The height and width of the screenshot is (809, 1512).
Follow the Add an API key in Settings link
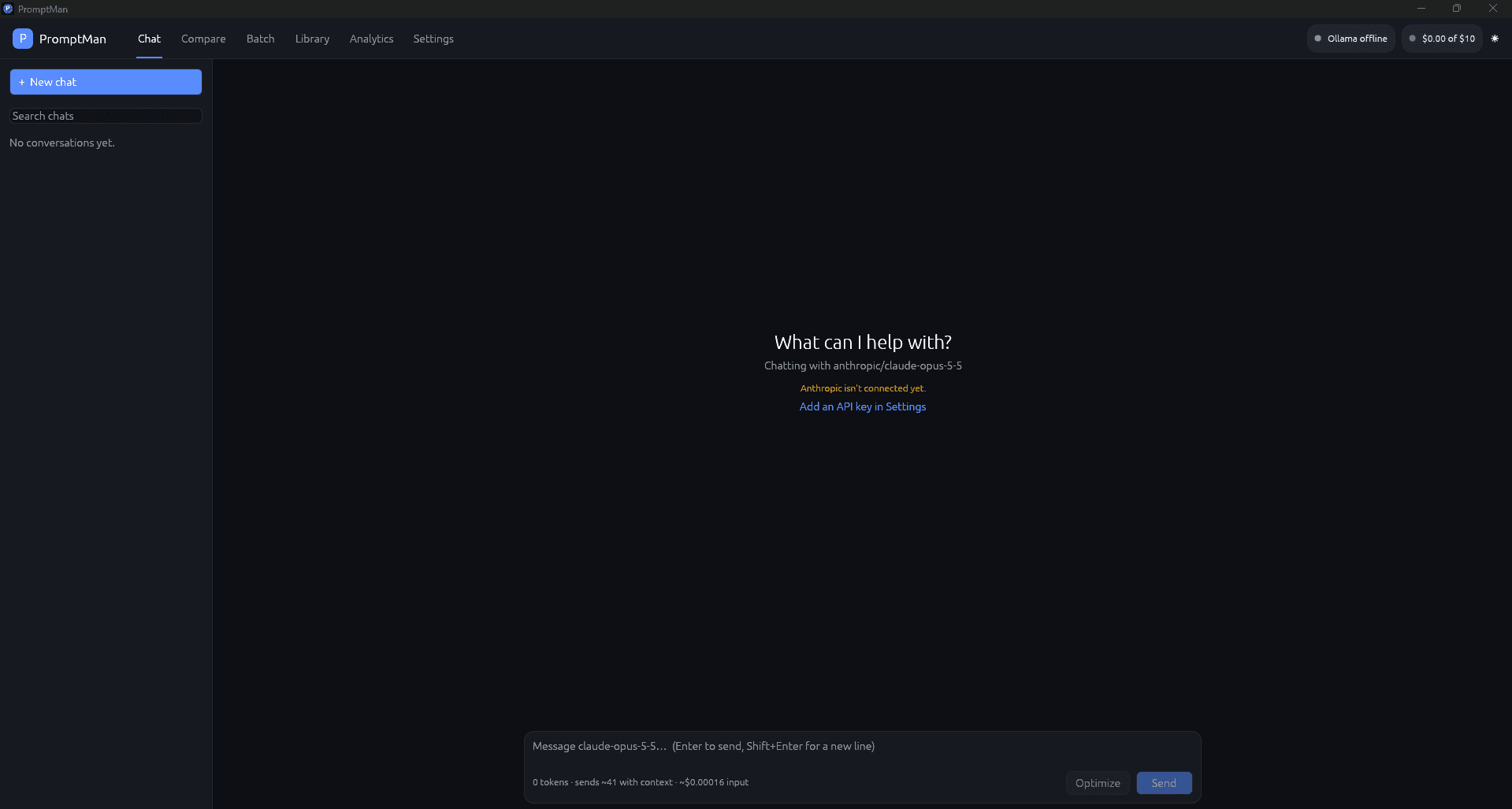[863, 406]
